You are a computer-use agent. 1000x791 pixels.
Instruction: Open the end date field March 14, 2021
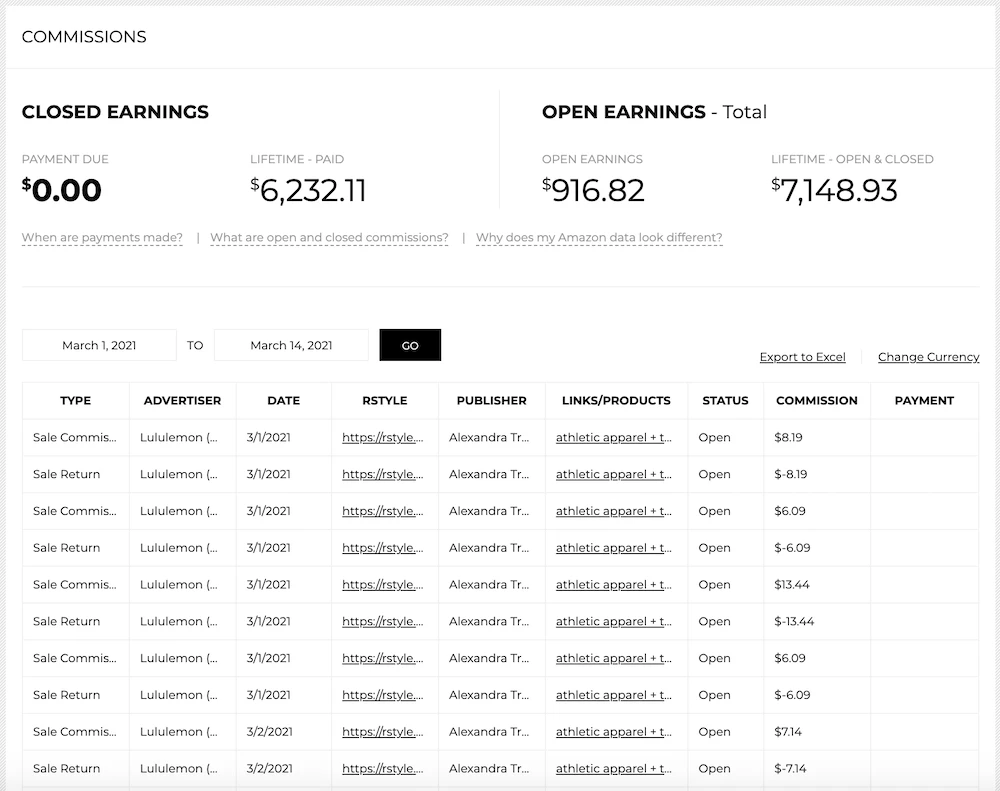point(291,345)
